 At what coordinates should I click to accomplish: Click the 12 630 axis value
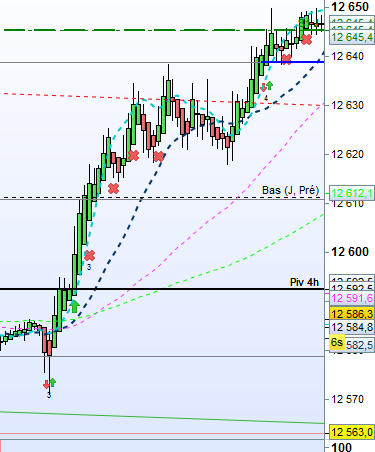pos(348,105)
